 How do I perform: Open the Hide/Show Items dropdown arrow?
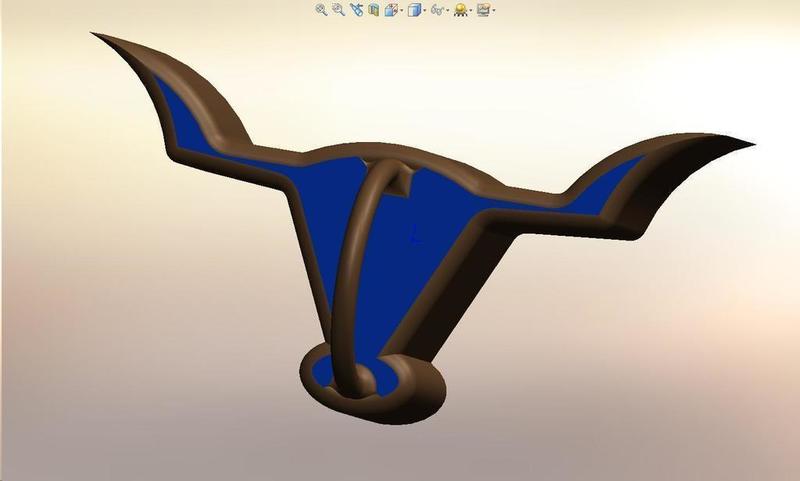tap(447, 11)
